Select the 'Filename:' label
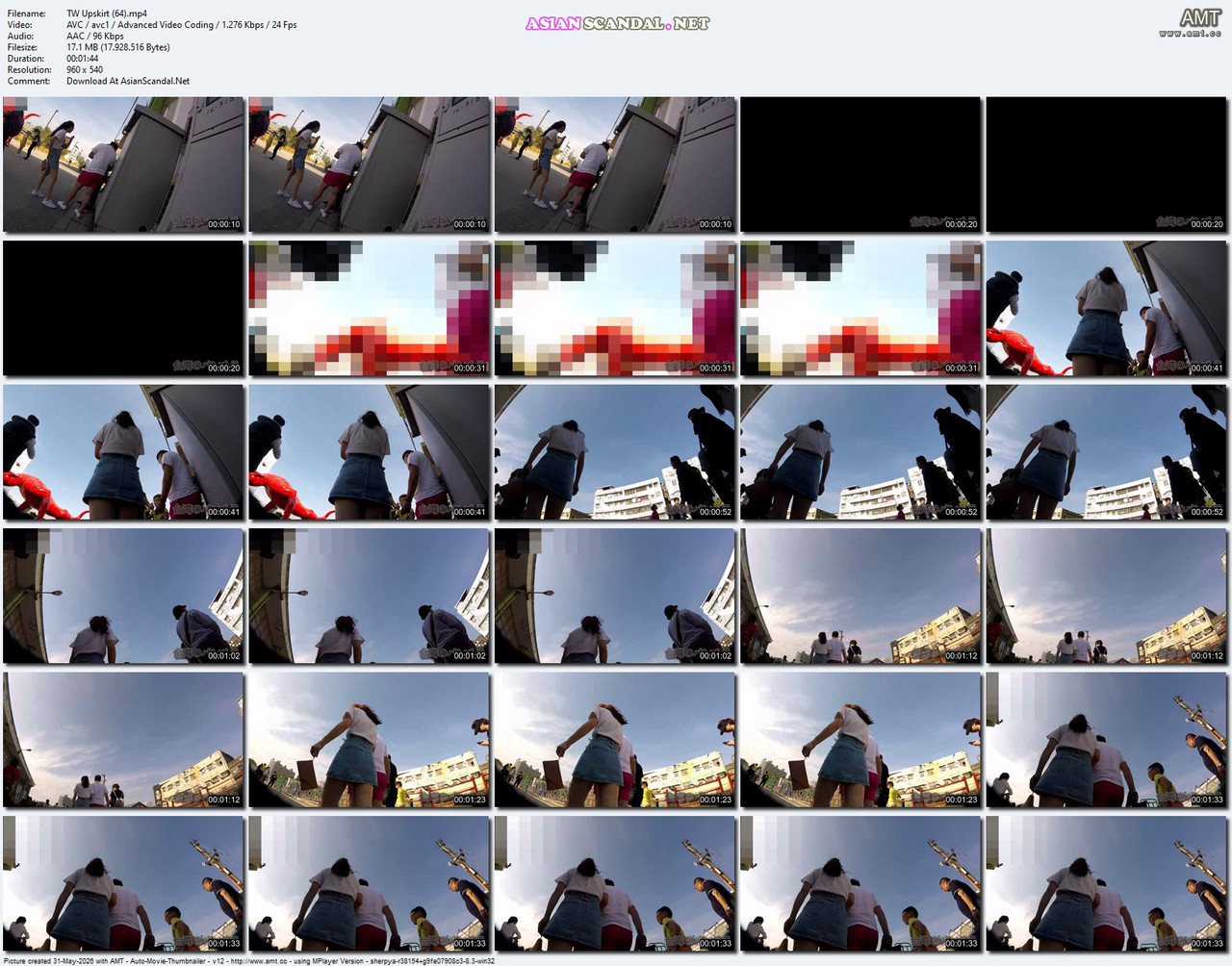This screenshot has height=966, width=1232. click(x=27, y=13)
